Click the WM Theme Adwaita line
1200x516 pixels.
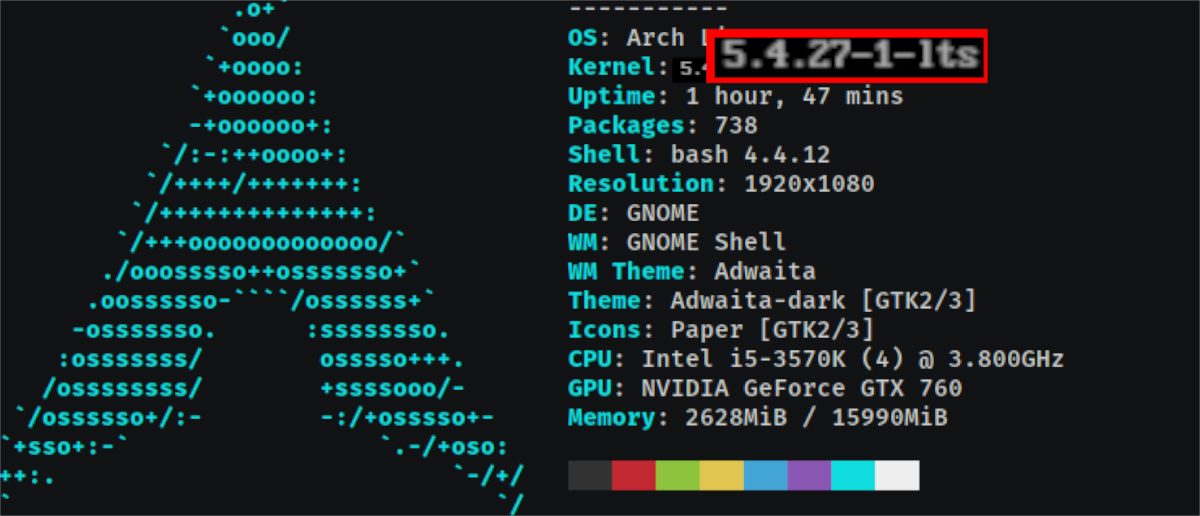pos(692,271)
